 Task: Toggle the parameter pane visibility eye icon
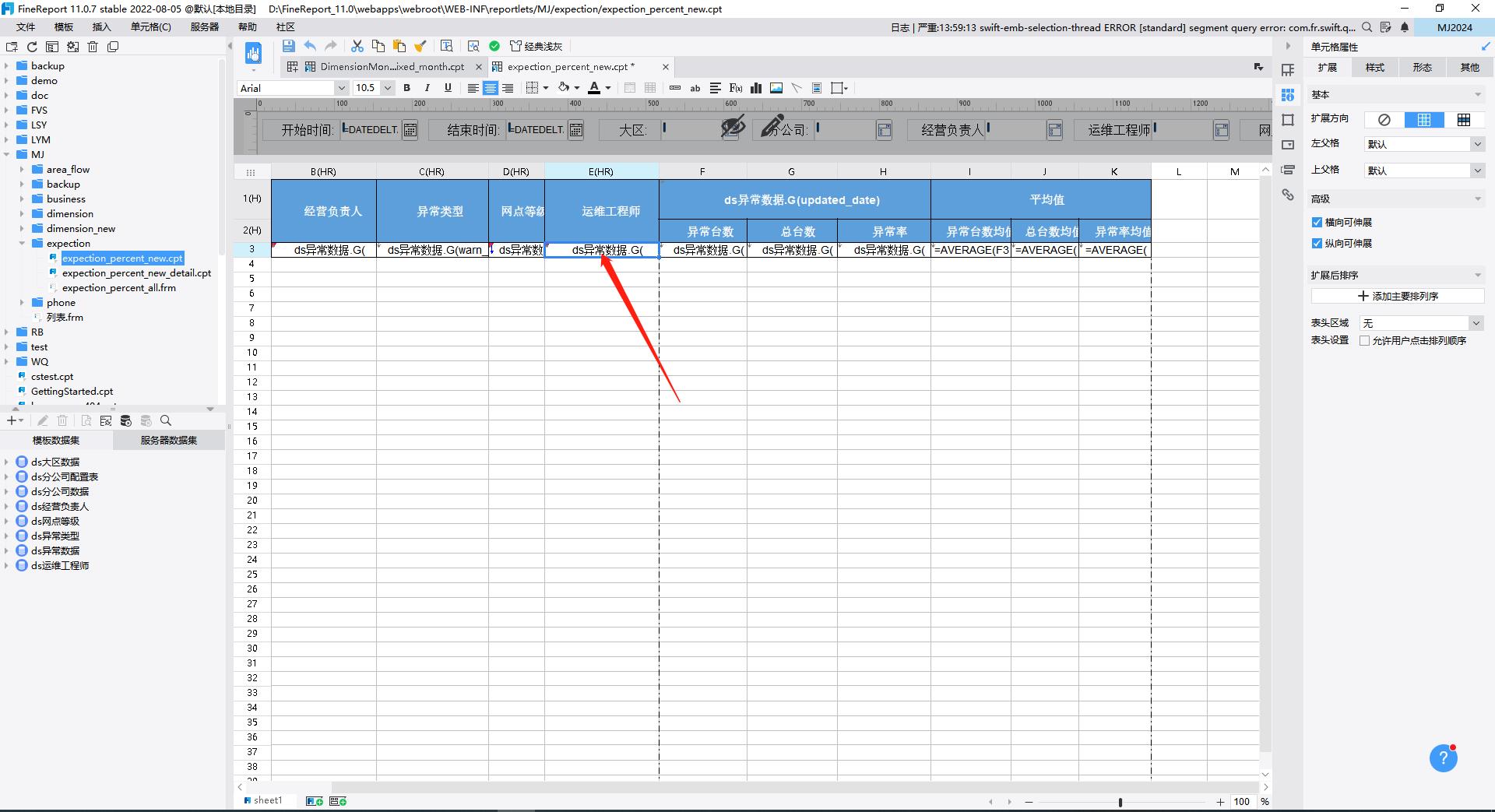pos(732,126)
